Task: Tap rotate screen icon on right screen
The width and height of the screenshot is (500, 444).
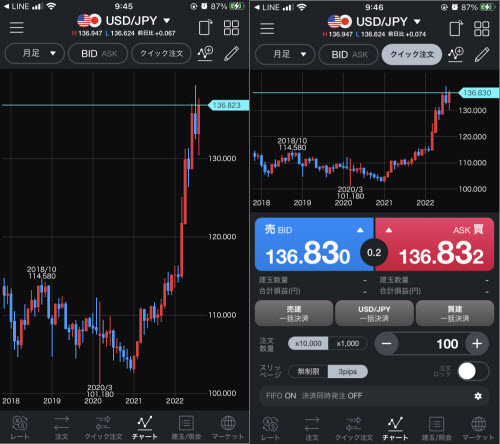Action: point(456,28)
